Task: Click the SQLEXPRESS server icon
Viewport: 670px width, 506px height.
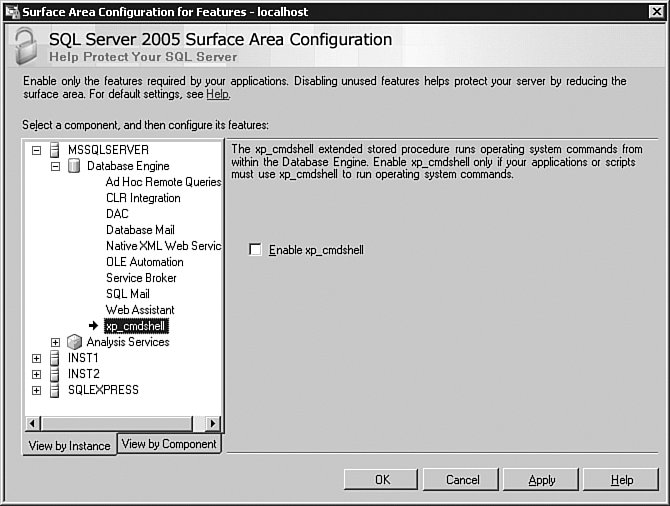Action: click(x=54, y=390)
